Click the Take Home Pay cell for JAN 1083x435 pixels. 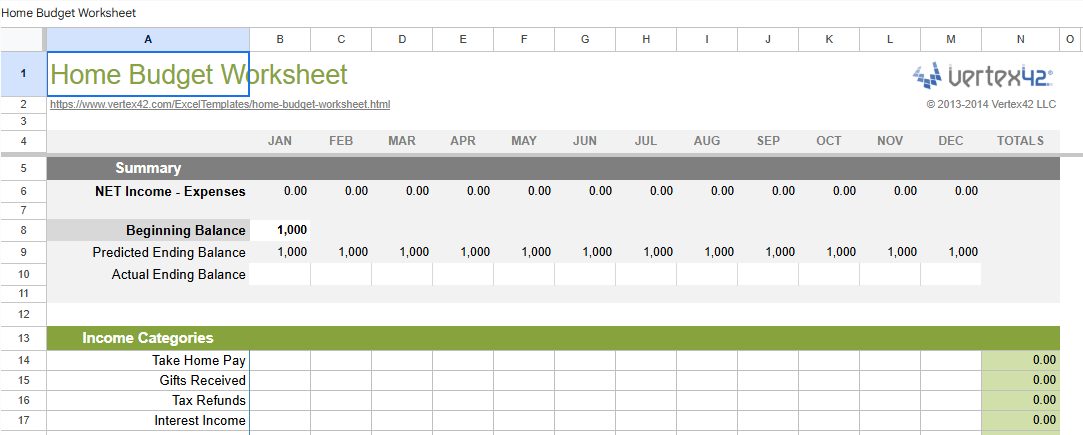280,360
